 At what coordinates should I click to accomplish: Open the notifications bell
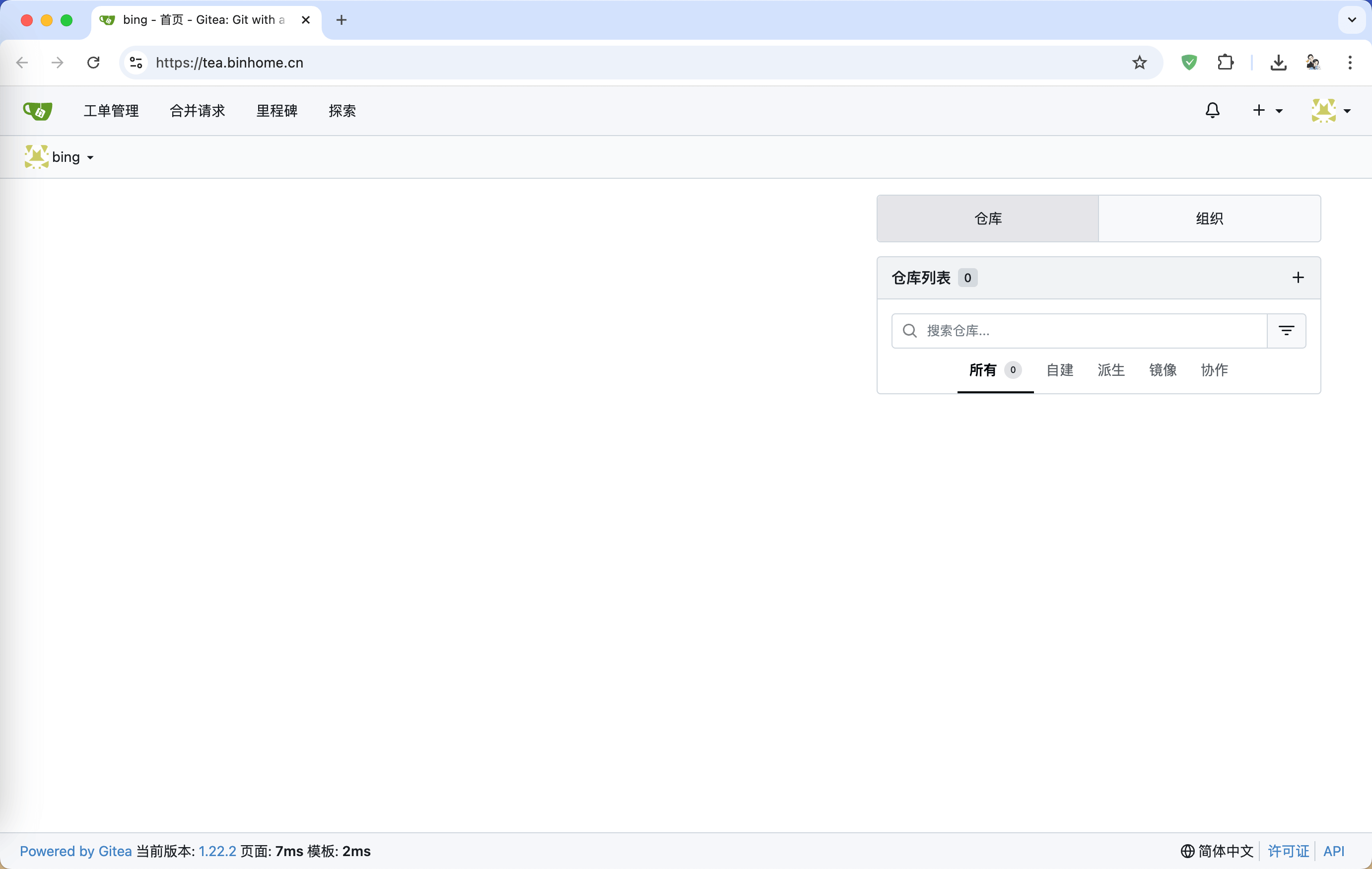click(1213, 111)
